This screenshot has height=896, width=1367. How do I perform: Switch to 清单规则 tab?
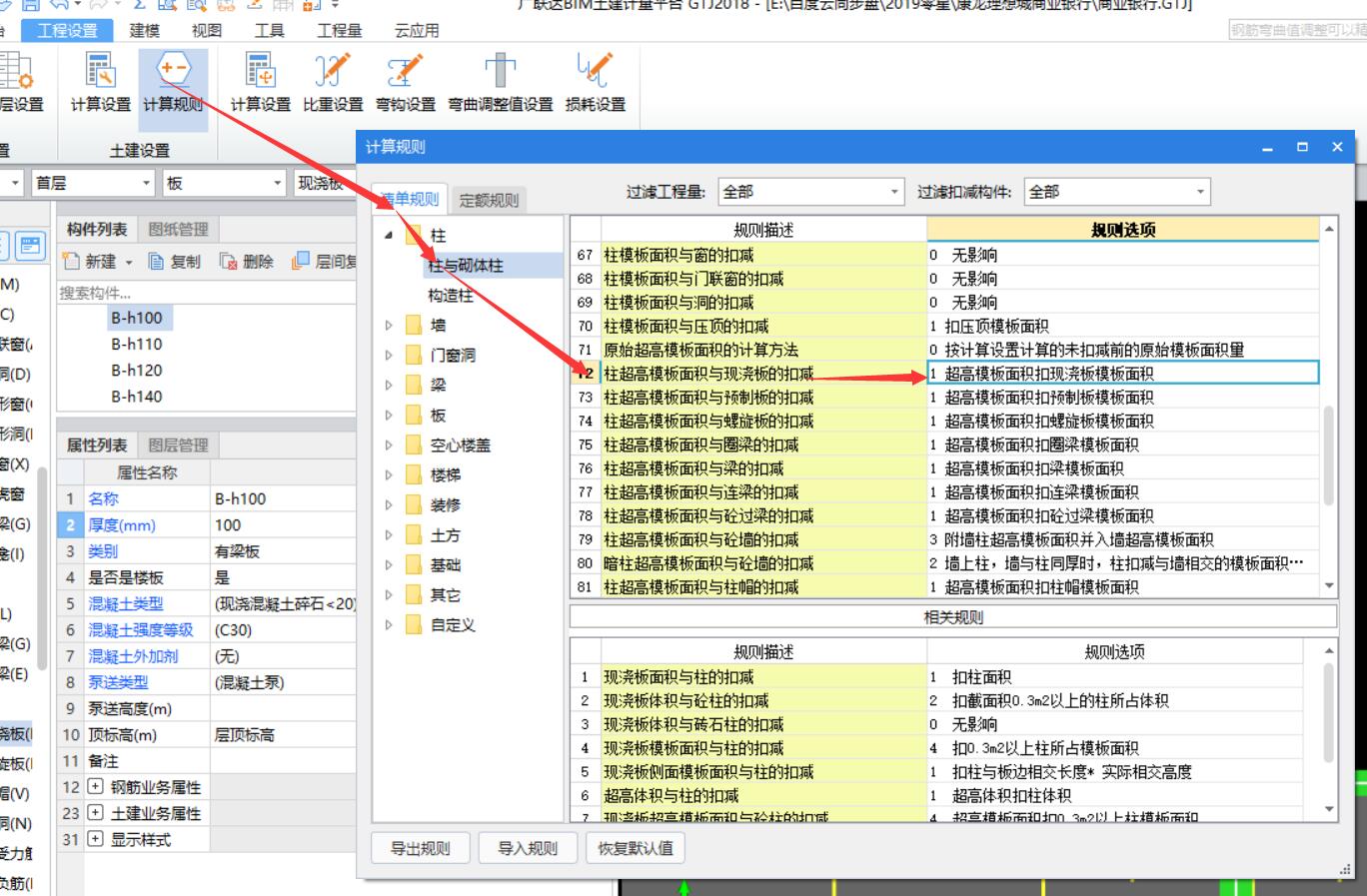(x=410, y=199)
